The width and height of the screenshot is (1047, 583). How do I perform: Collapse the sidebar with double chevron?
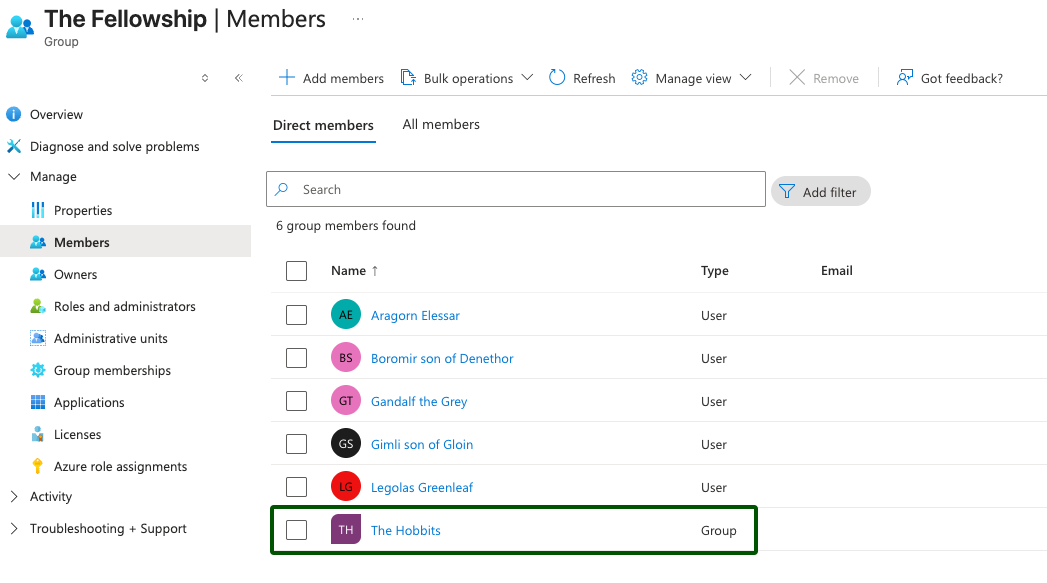pyautogui.click(x=239, y=78)
